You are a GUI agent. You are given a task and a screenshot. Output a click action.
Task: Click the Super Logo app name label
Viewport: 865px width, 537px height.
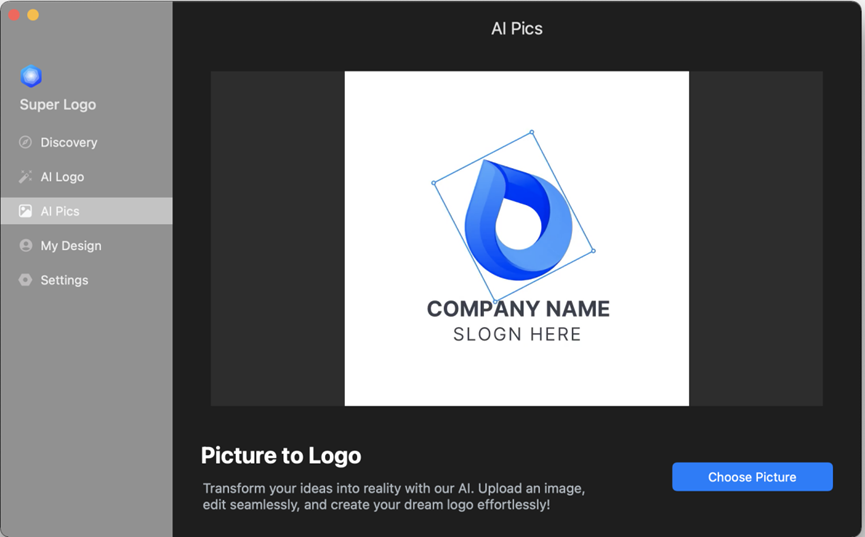(58, 104)
